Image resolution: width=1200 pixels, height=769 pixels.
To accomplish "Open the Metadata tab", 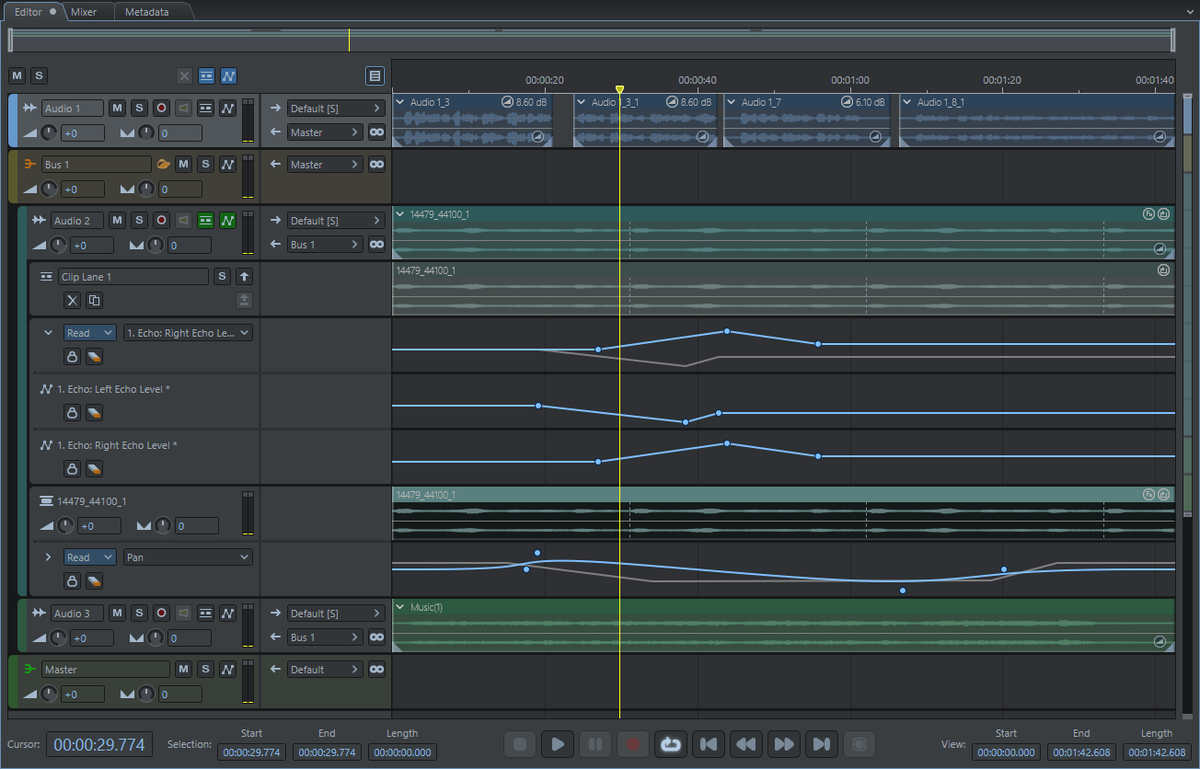I will [x=147, y=12].
